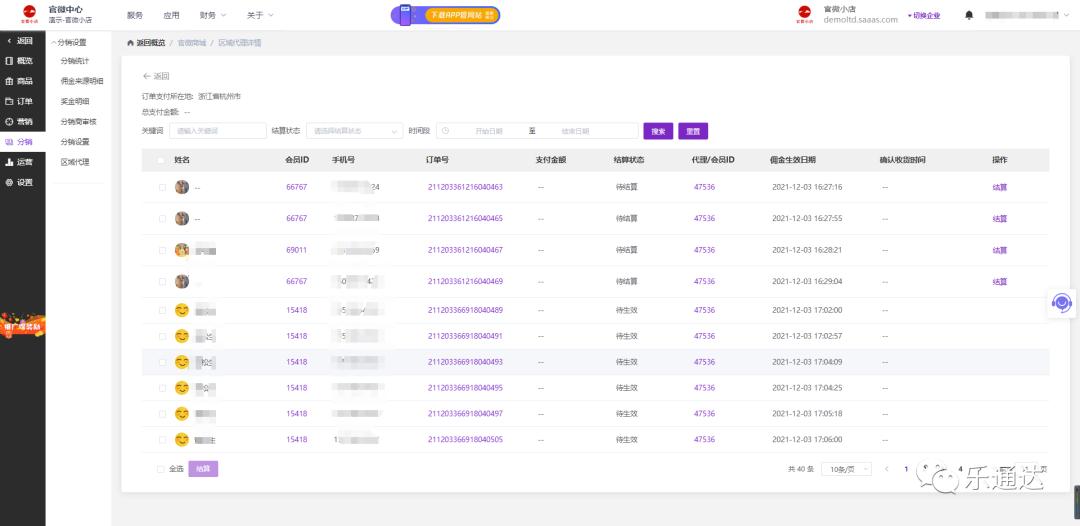Collapse the 分销设置 submenu group
The height and width of the screenshot is (526, 1080).
click(71, 42)
